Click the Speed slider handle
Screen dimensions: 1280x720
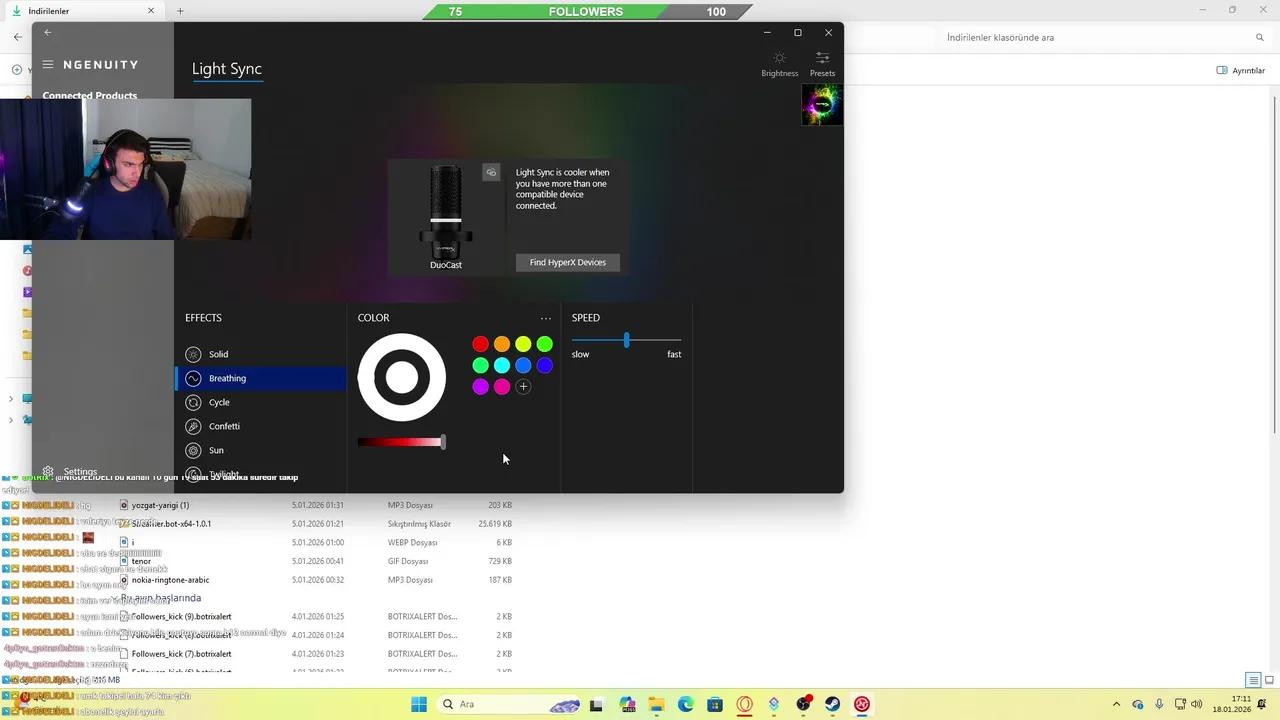627,340
